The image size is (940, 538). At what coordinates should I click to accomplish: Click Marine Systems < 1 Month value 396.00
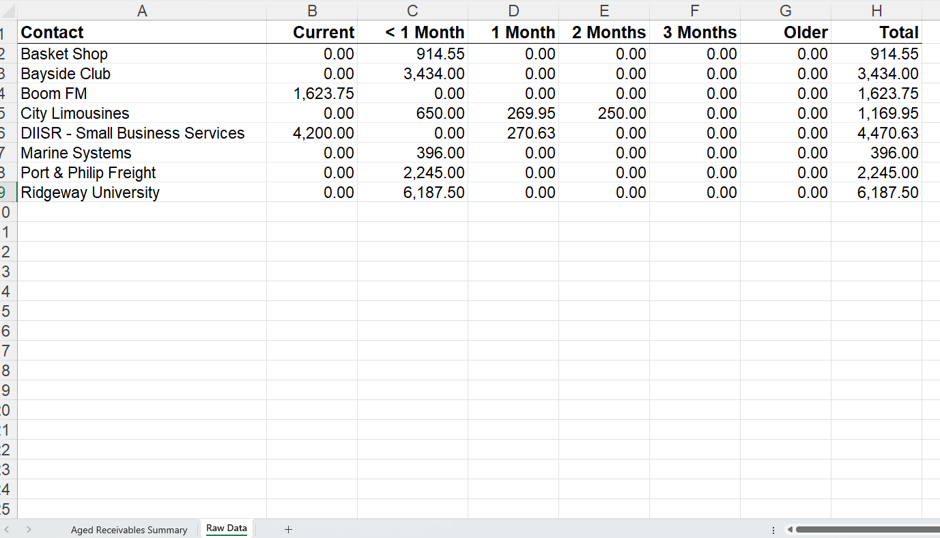(412, 153)
